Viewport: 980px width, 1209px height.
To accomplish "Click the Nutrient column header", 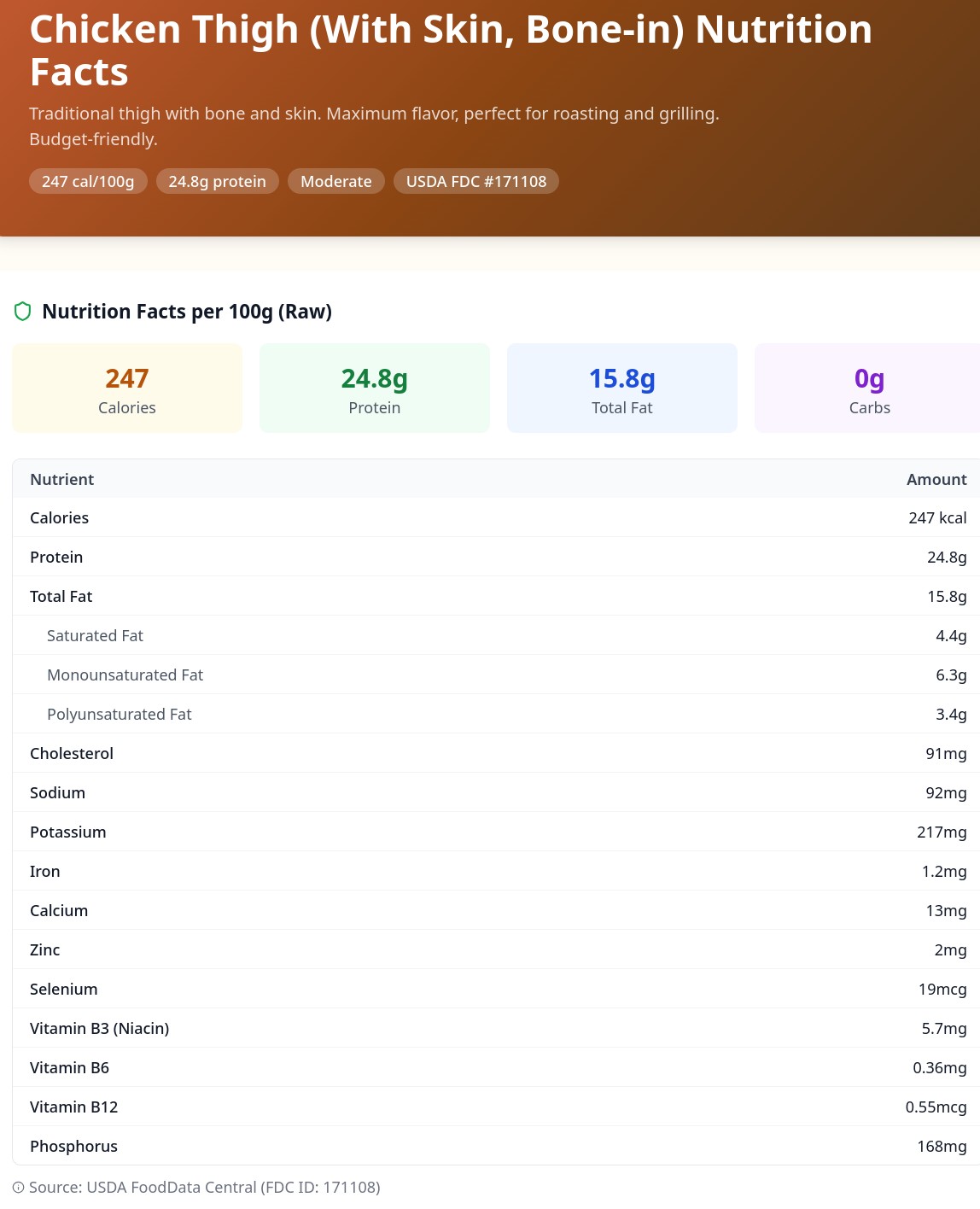I will pos(62,479).
